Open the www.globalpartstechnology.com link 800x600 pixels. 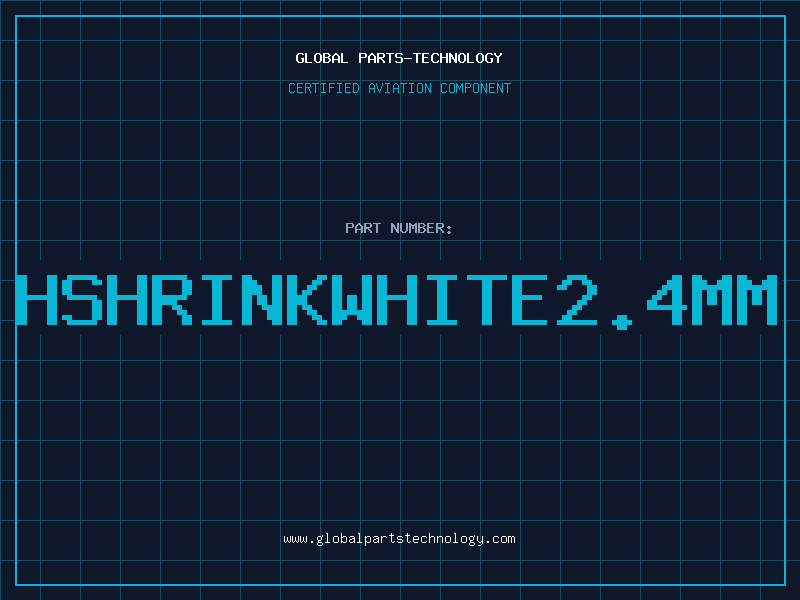(x=399, y=539)
